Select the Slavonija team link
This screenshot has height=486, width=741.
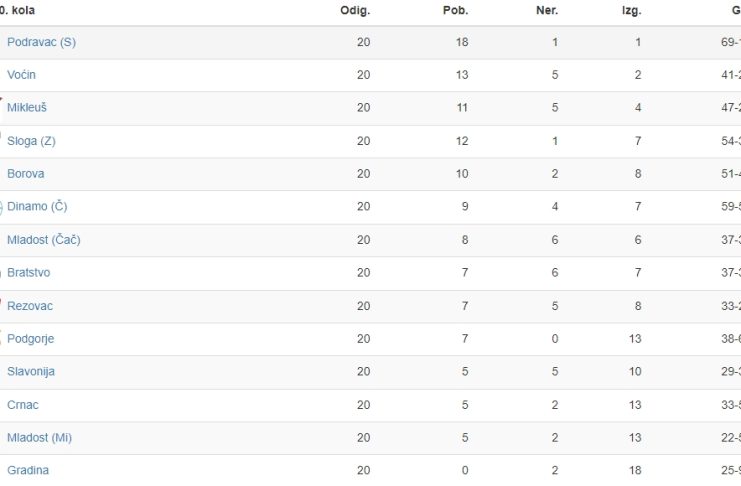tap(31, 371)
